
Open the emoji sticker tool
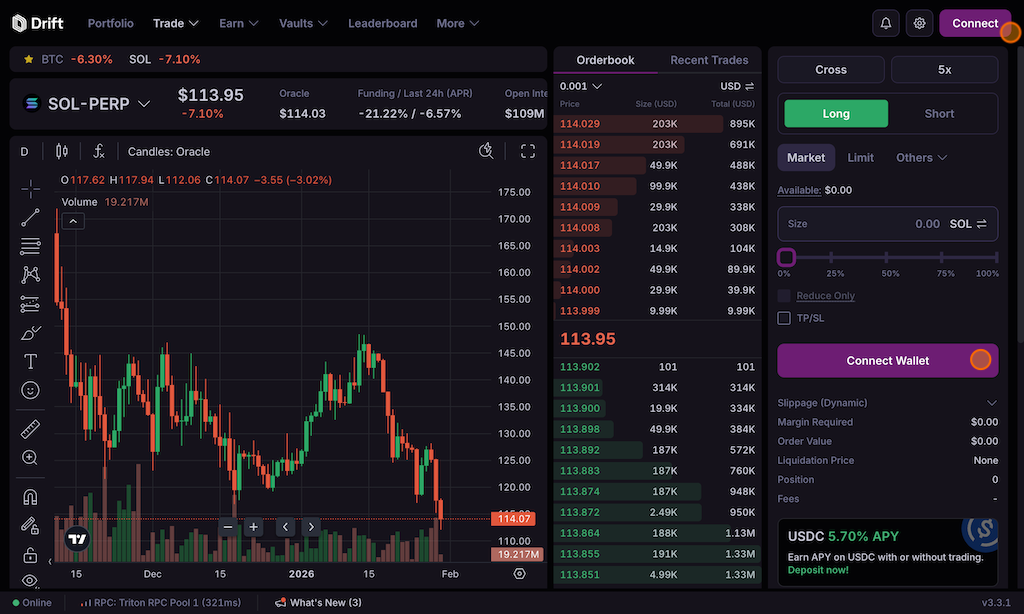30,390
